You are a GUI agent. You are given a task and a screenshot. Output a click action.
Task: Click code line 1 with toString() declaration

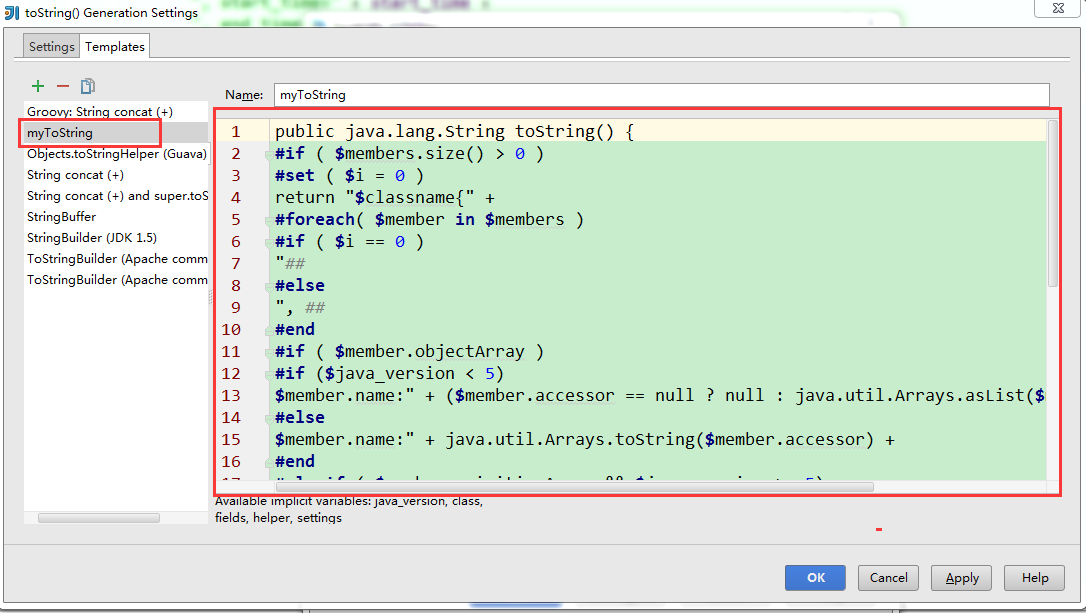click(455, 132)
